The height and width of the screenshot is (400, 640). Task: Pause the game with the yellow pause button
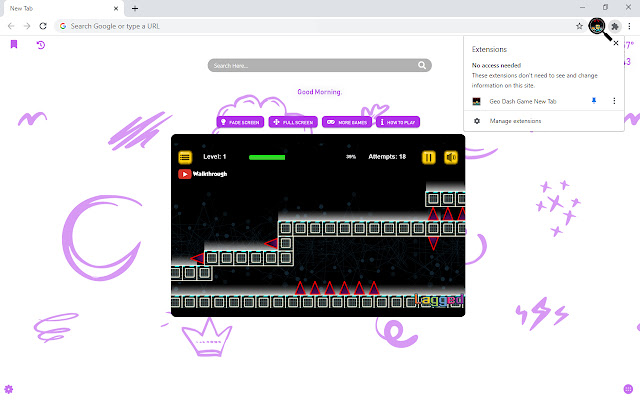coord(429,158)
